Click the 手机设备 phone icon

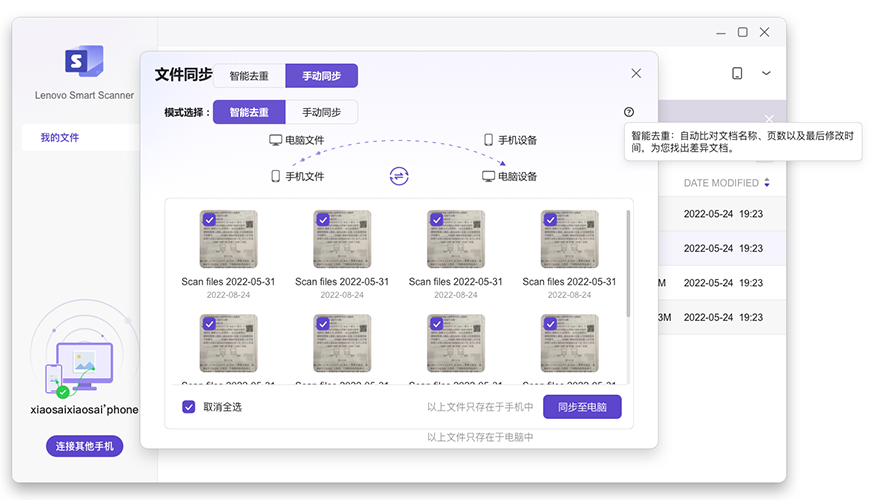point(489,140)
